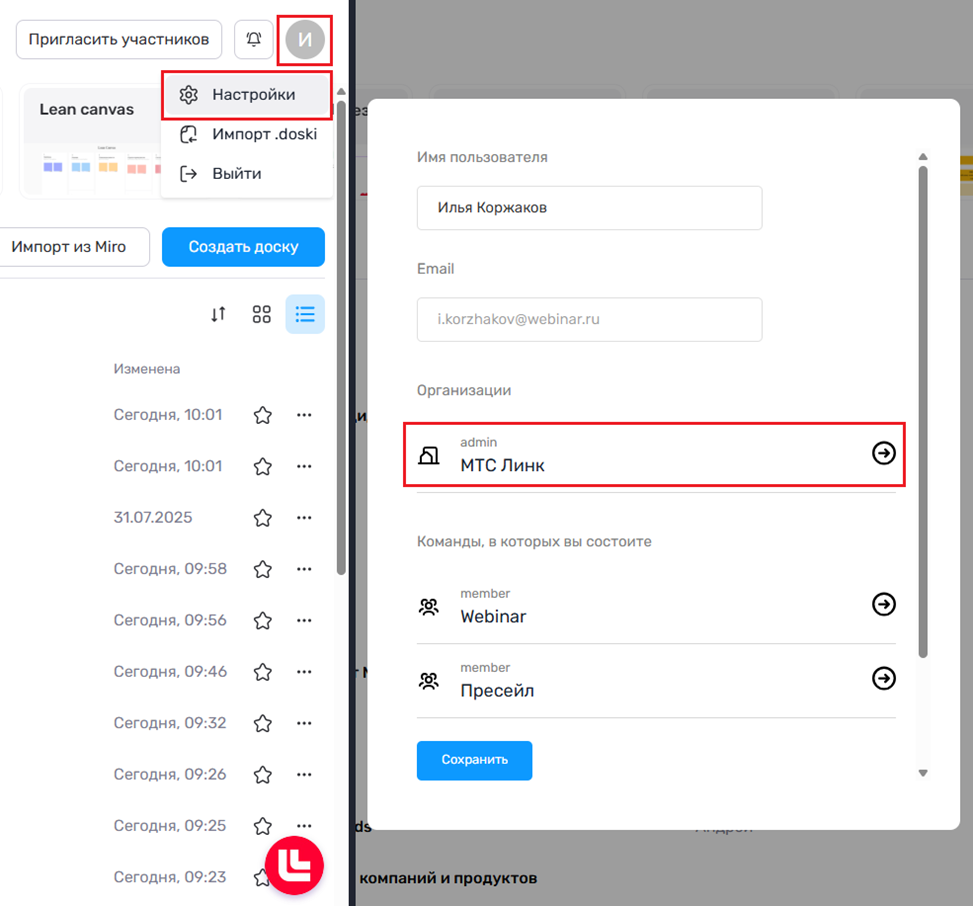
Task: Save the settings with Сохранить
Action: (474, 760)
